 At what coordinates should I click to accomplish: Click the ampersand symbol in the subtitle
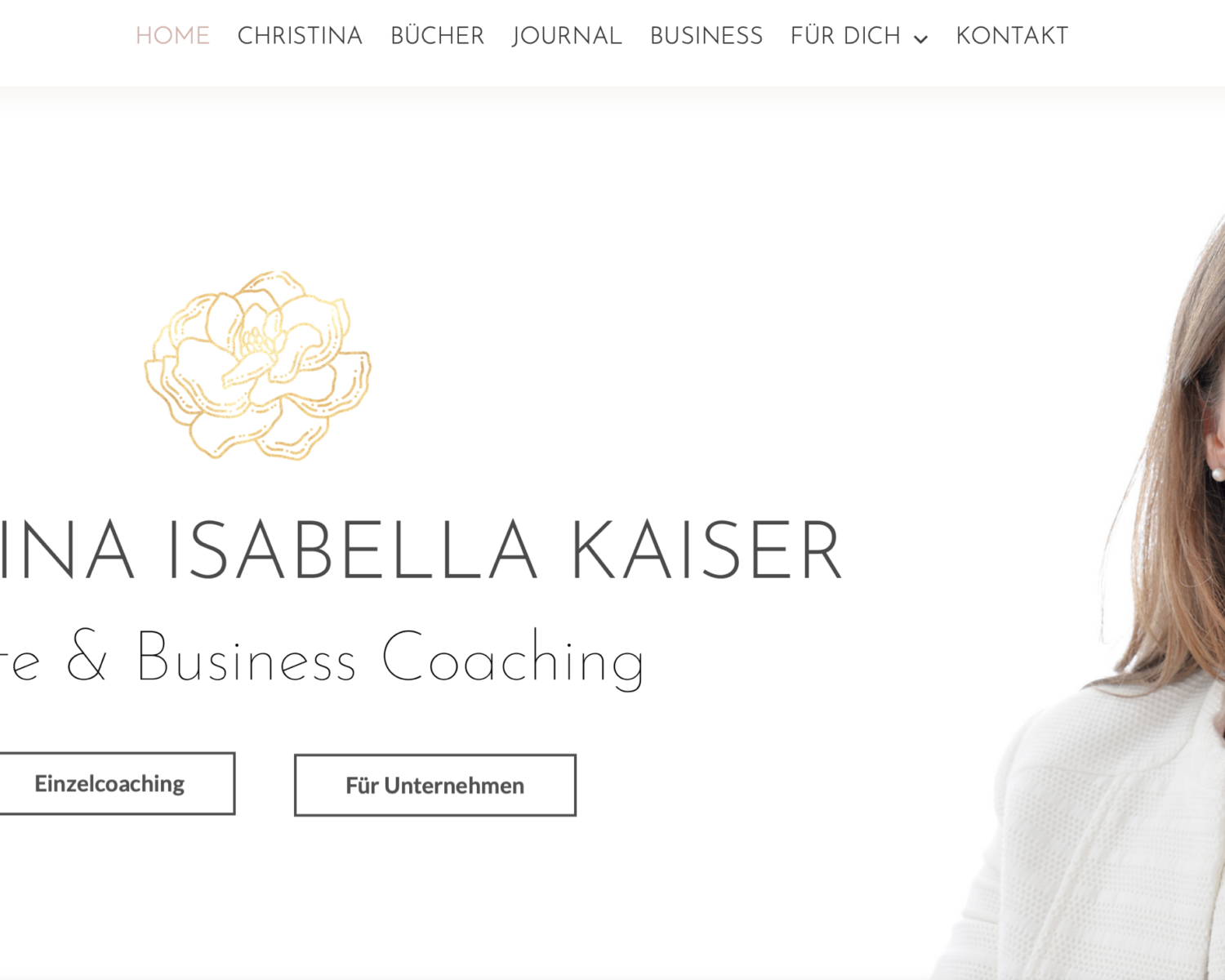pos(87,655)
